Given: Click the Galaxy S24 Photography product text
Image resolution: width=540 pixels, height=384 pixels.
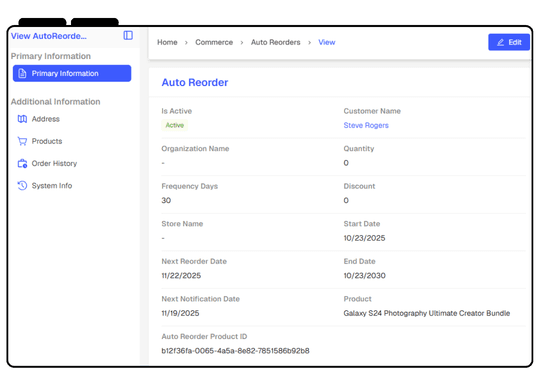Looking at the screenshot, I should tap(427, 313).
